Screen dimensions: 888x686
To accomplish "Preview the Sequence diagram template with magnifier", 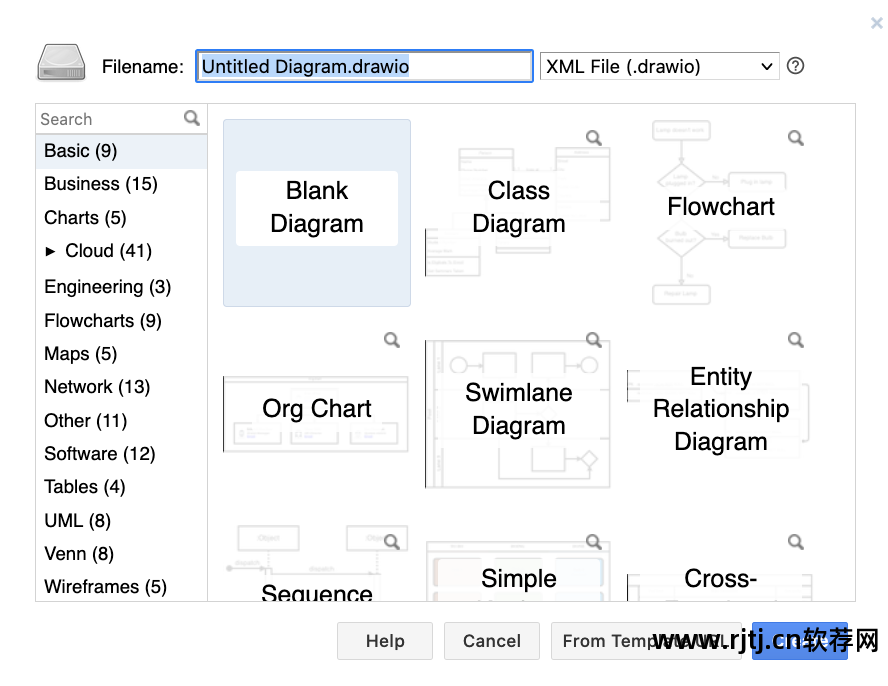I will click(x=392, y=542).
